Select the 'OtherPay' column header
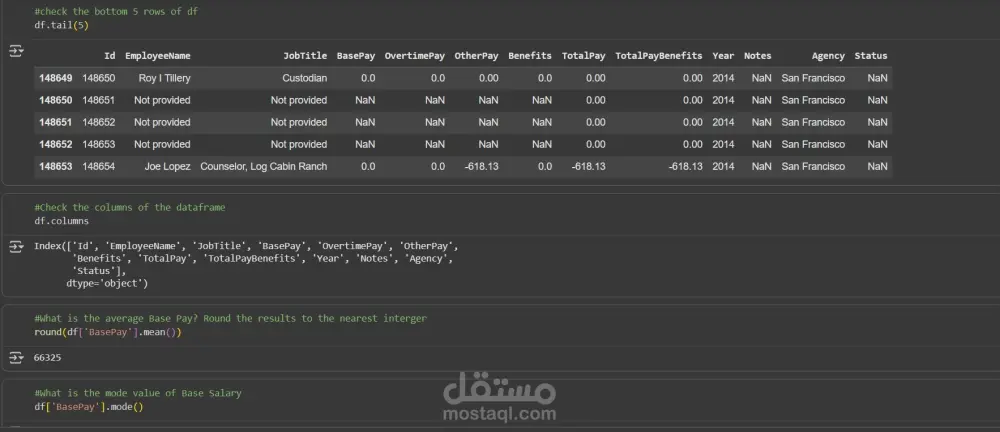The height and width of the screenshot is (432, 1000). coord(476,56)
